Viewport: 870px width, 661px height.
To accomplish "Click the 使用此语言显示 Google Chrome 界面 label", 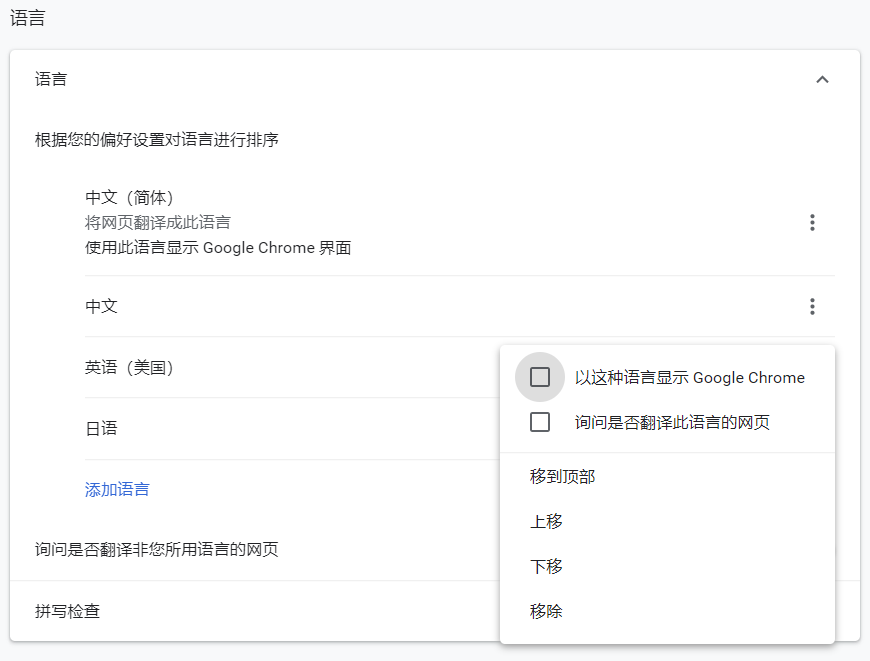I will point(218,248).
